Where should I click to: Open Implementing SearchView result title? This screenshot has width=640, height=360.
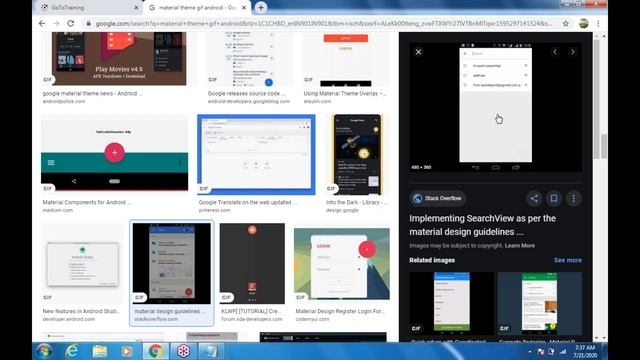pyautogui.click(x=482, y=225)
